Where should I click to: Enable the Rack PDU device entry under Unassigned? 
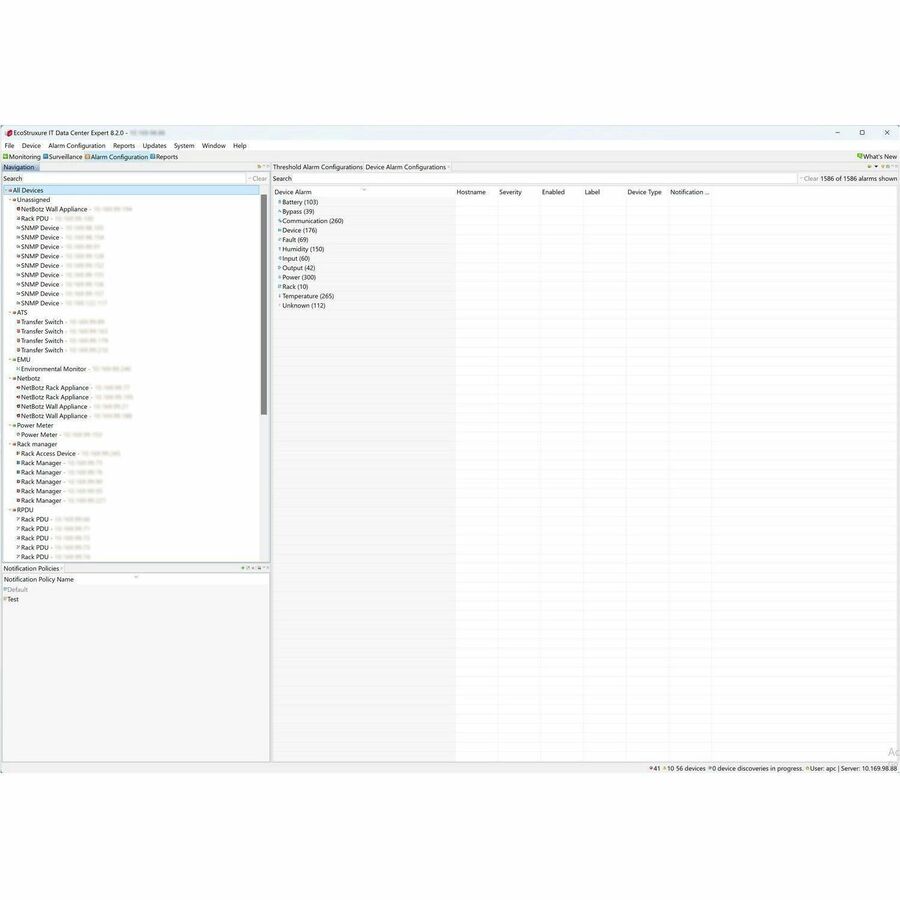pos(37,218)
